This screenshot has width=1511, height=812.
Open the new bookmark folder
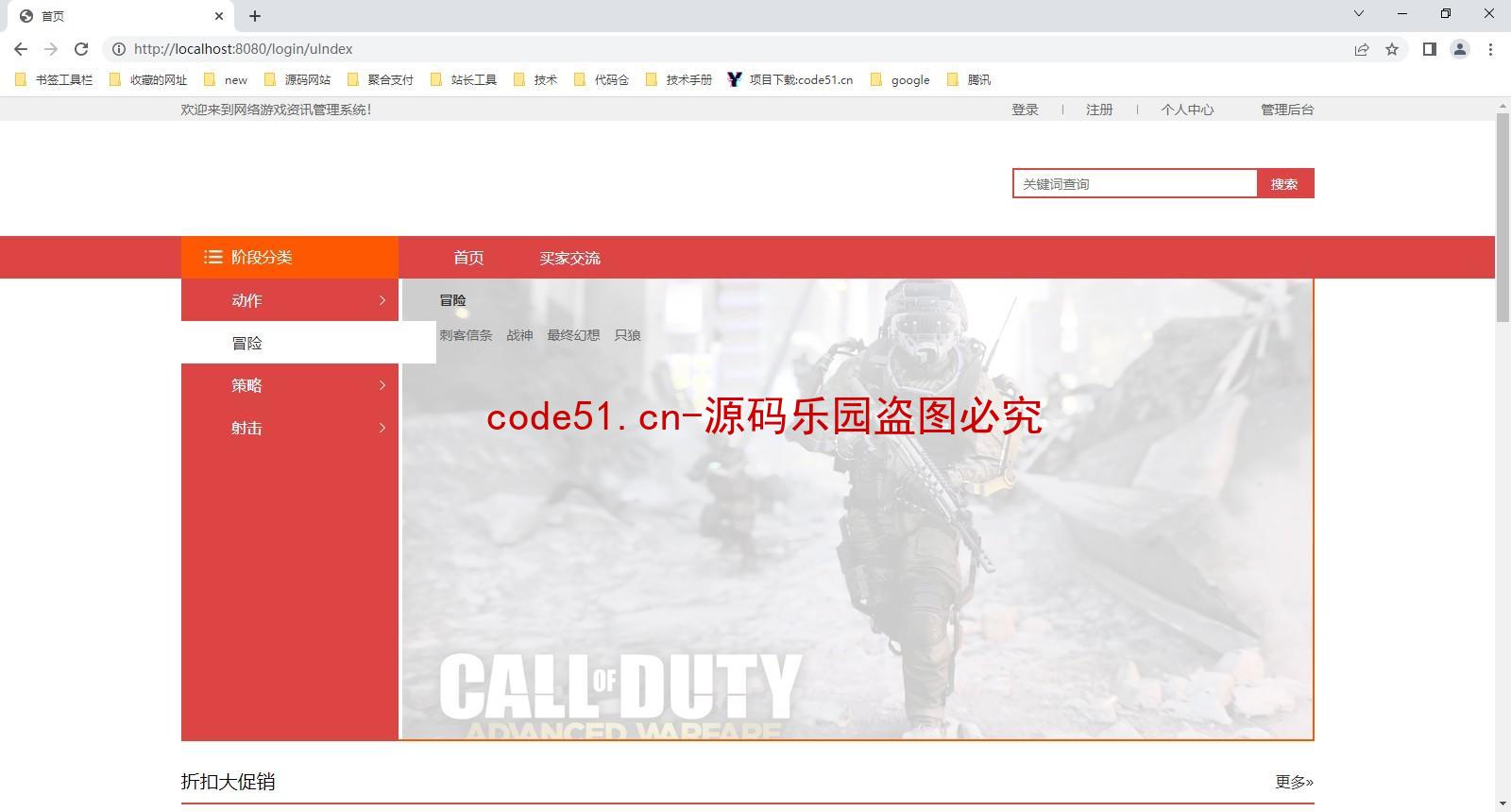pyautogui.click(x=226, y=80)
